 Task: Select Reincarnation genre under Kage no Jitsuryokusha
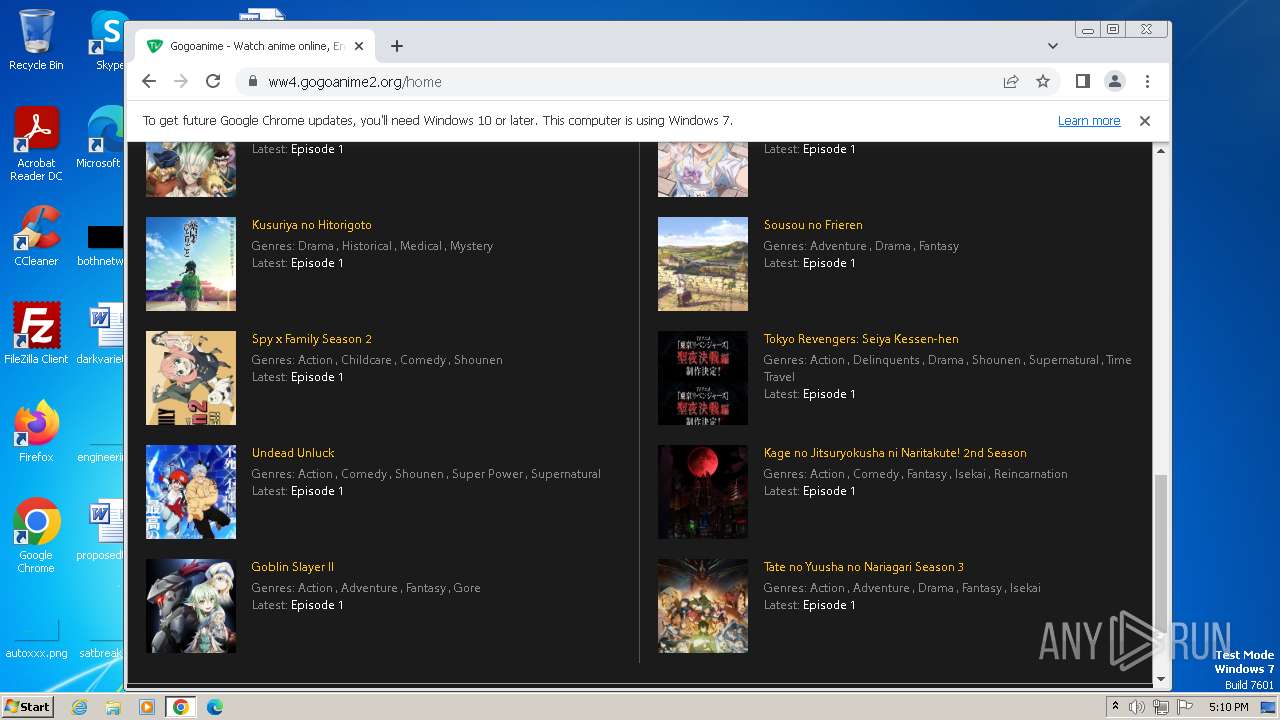click(1031, 474)
